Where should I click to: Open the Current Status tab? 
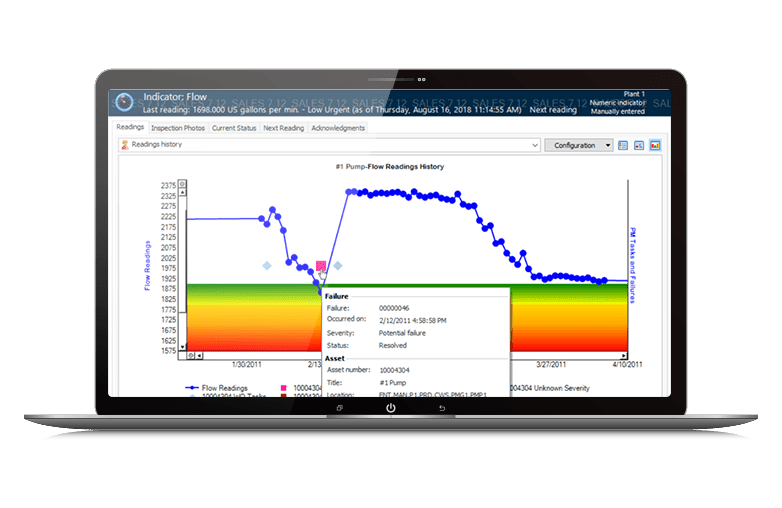[x=234, y=128]
